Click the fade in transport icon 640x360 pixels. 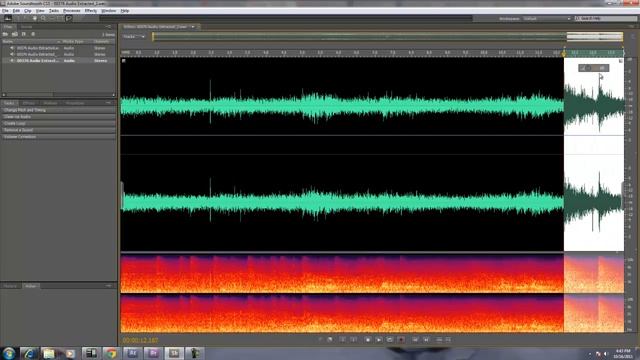pyautogui.click(x=439, y=340)
